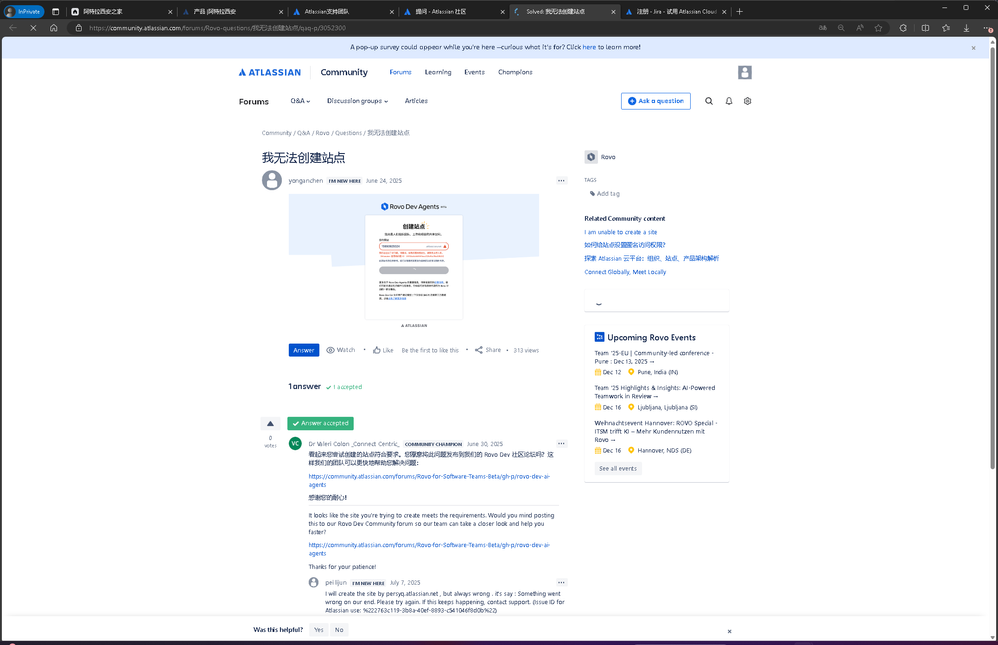Expand the Discussion groups dropdown
The image size is (998, 645).
click(x=357, y=101)
